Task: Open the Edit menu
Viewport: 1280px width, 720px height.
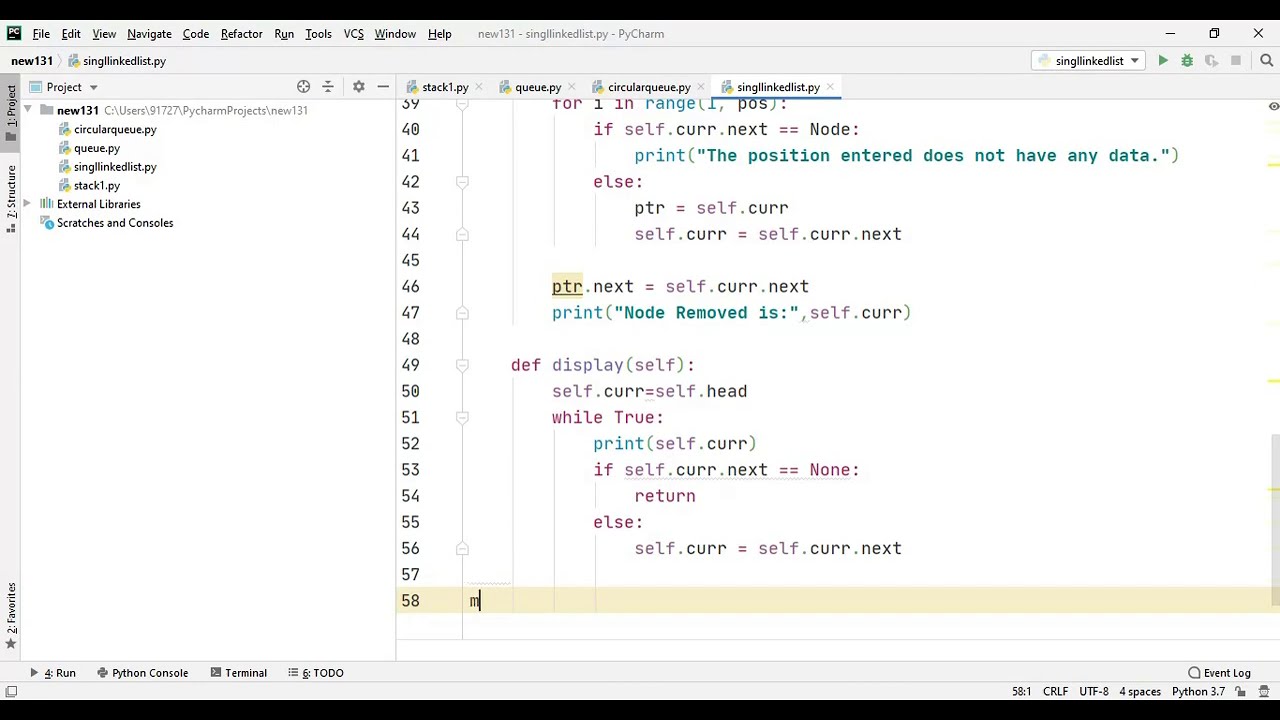Action: point(71,34)
